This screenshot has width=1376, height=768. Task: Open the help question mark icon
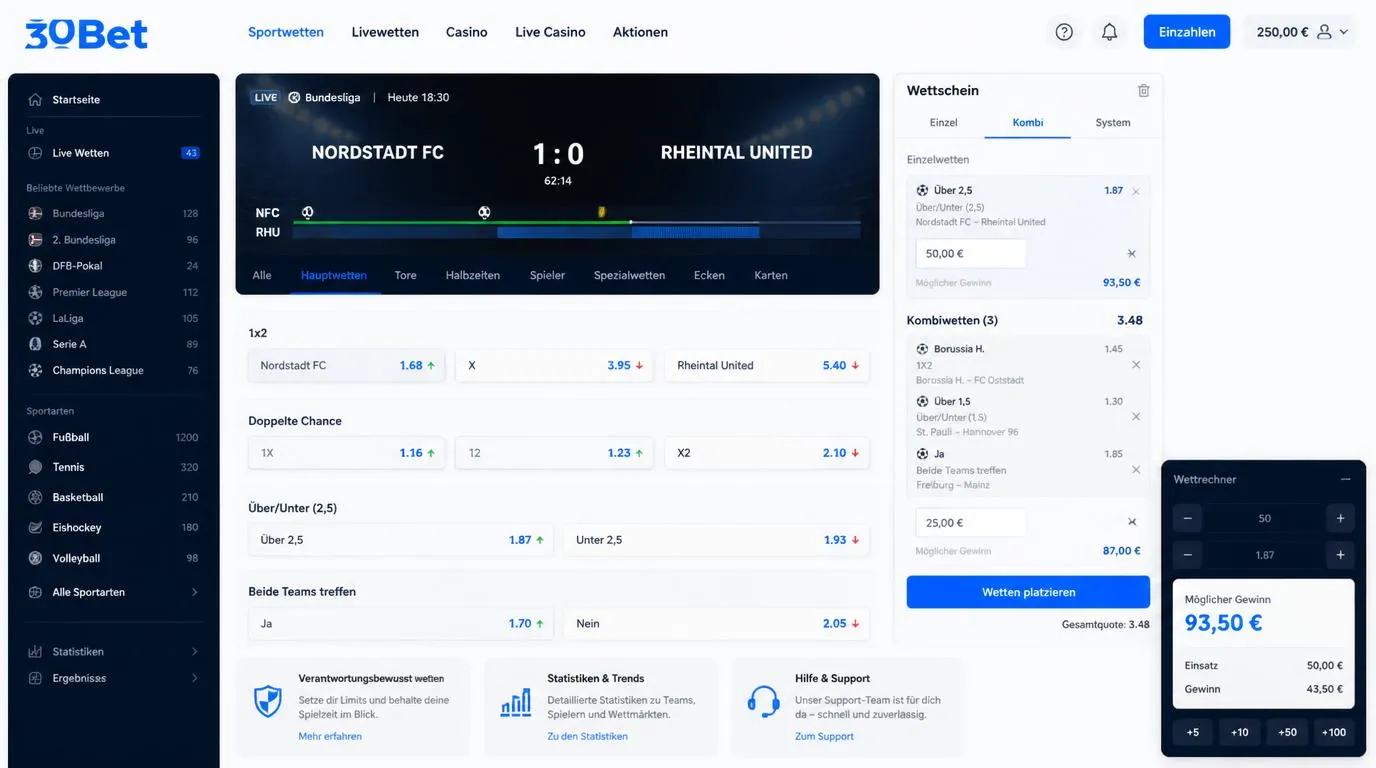pos(1064,32)
